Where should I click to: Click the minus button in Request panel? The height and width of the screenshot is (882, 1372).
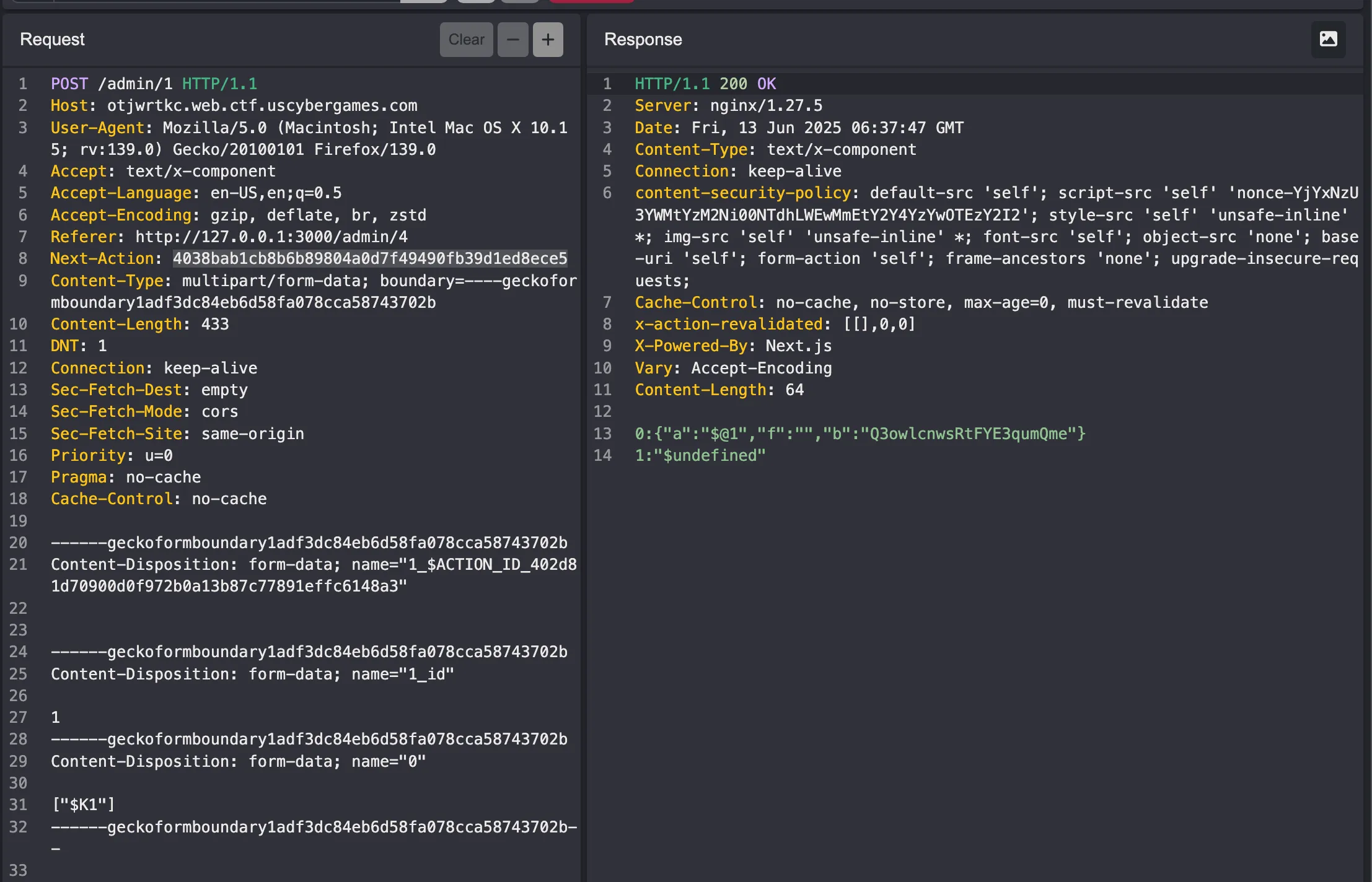pos(512,40)
